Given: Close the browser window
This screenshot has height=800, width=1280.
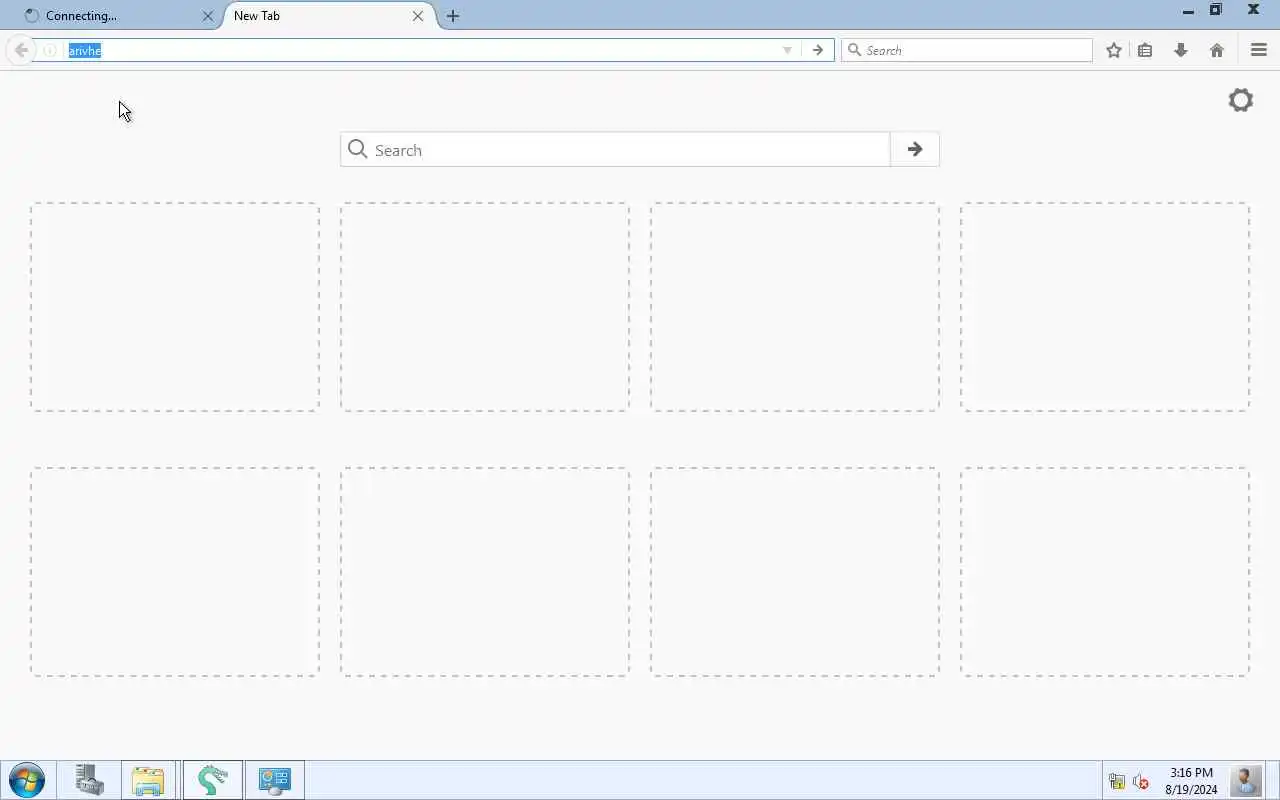Looking at the screenshot, I should [1254, 10].
